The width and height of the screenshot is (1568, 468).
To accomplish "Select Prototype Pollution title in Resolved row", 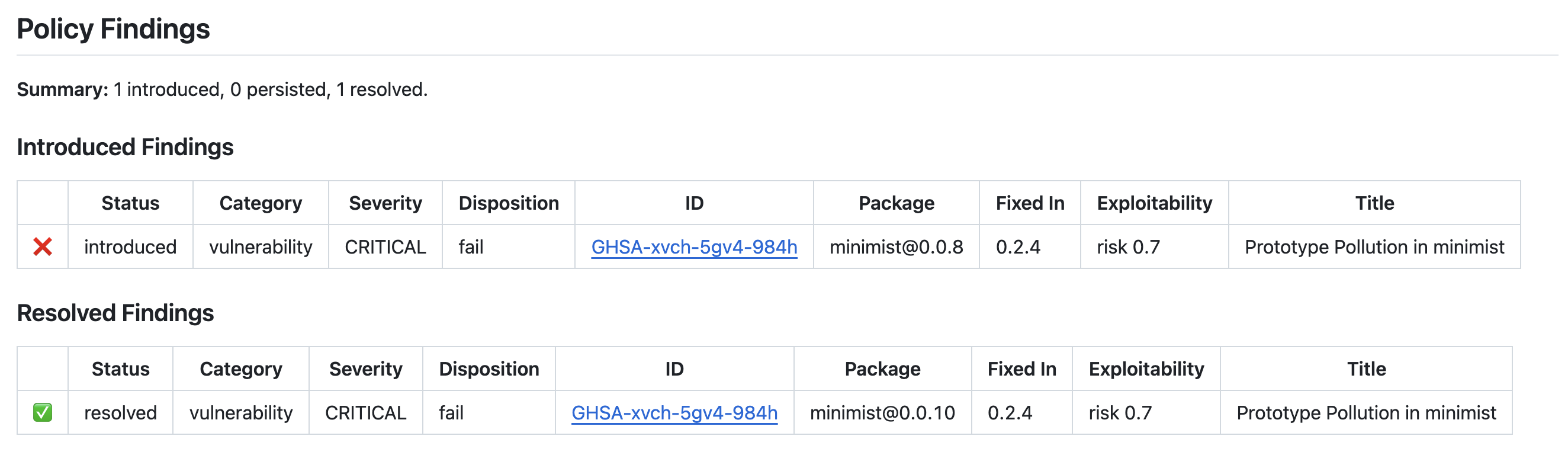I will (1367, 413).
